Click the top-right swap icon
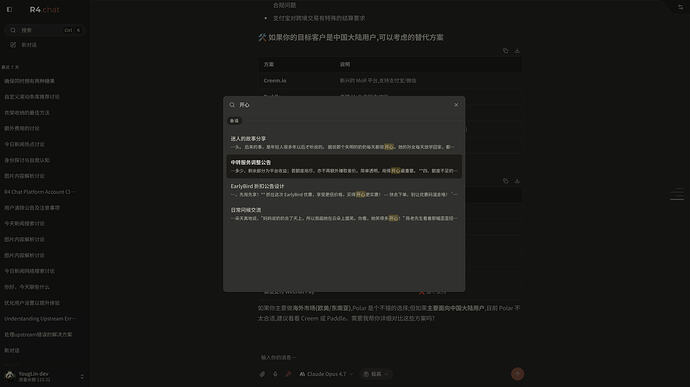This screenshot has height=387, width=690. click(680, 7)
